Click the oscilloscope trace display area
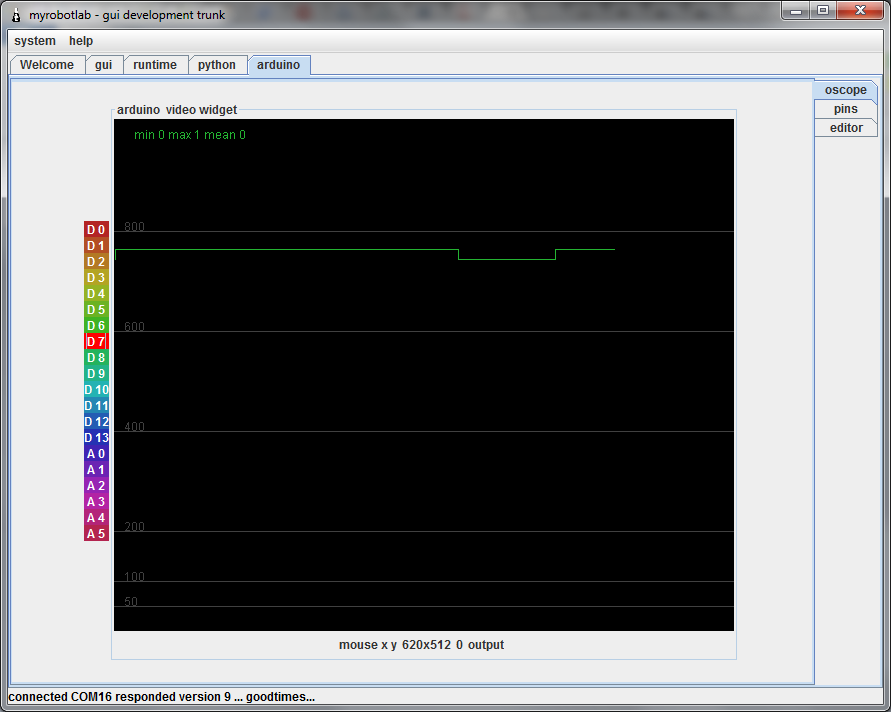 pos(424,374)
